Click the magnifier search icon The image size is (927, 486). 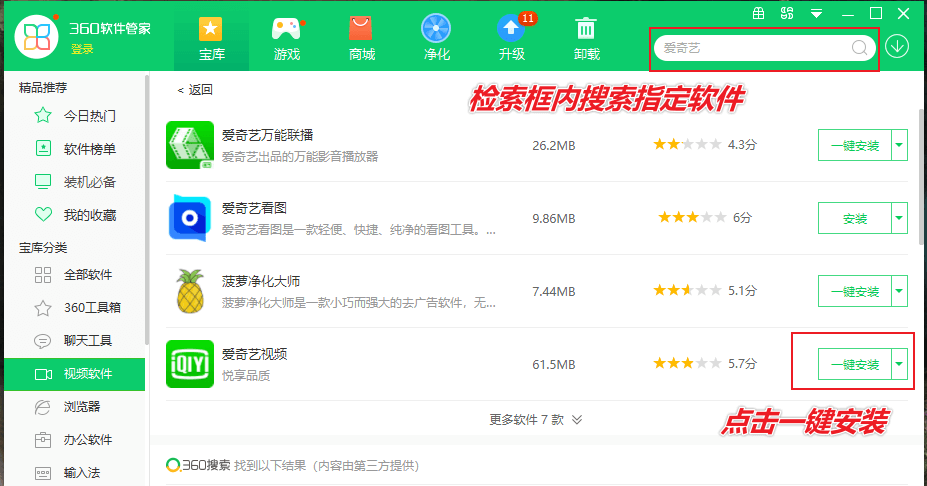tap(860, 48)
